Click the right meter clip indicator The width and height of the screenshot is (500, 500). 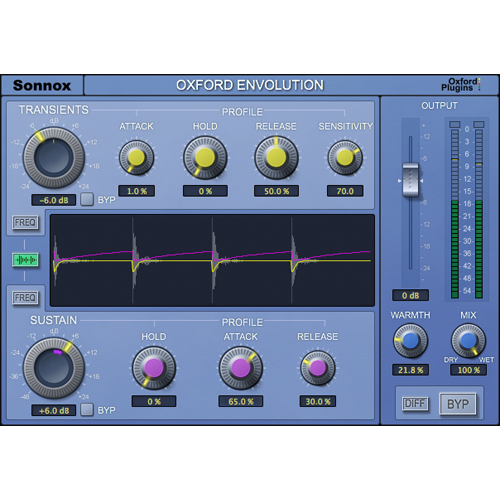coord(479,124)
